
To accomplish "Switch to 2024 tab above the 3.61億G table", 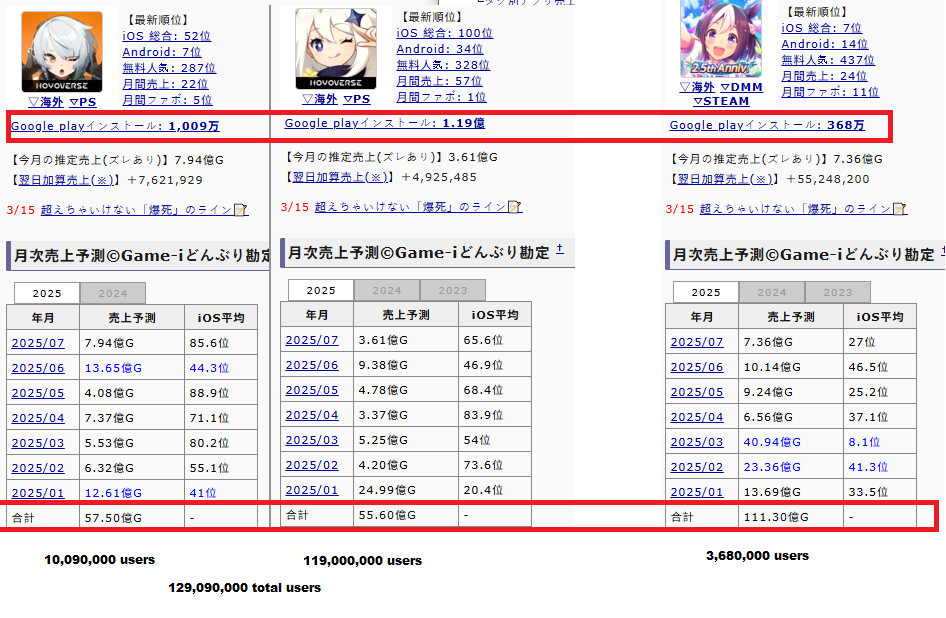I will point(387,291).
